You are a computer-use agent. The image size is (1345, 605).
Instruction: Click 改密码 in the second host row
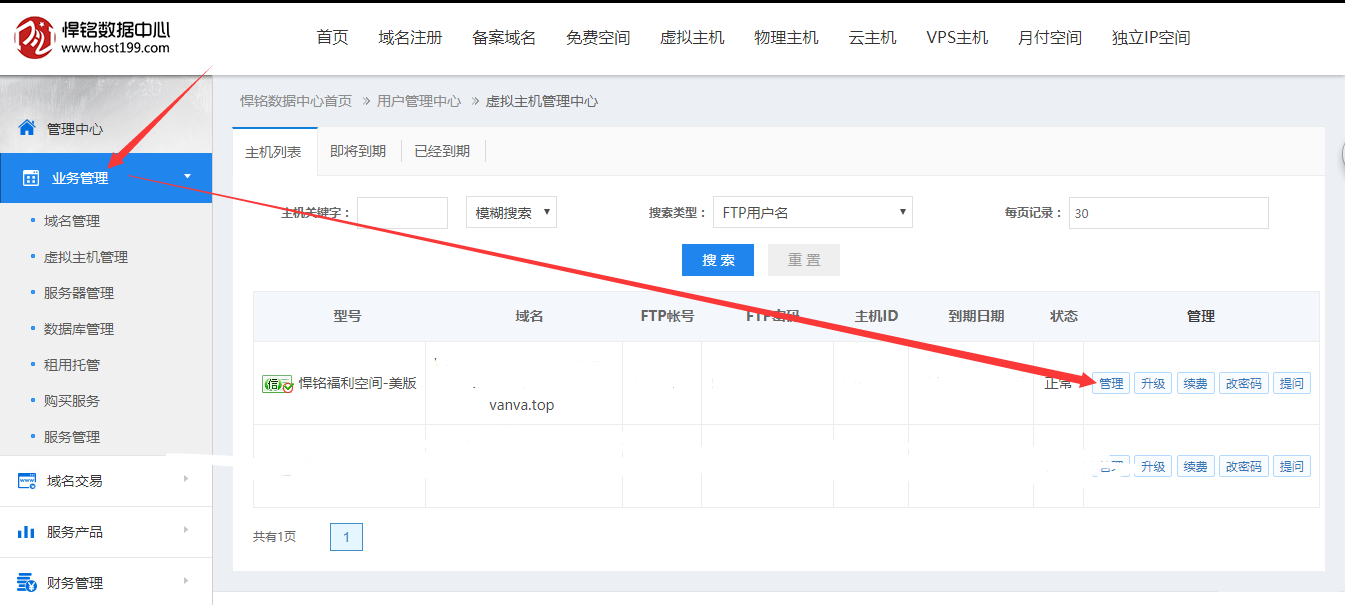click(x=1244, y=466)
